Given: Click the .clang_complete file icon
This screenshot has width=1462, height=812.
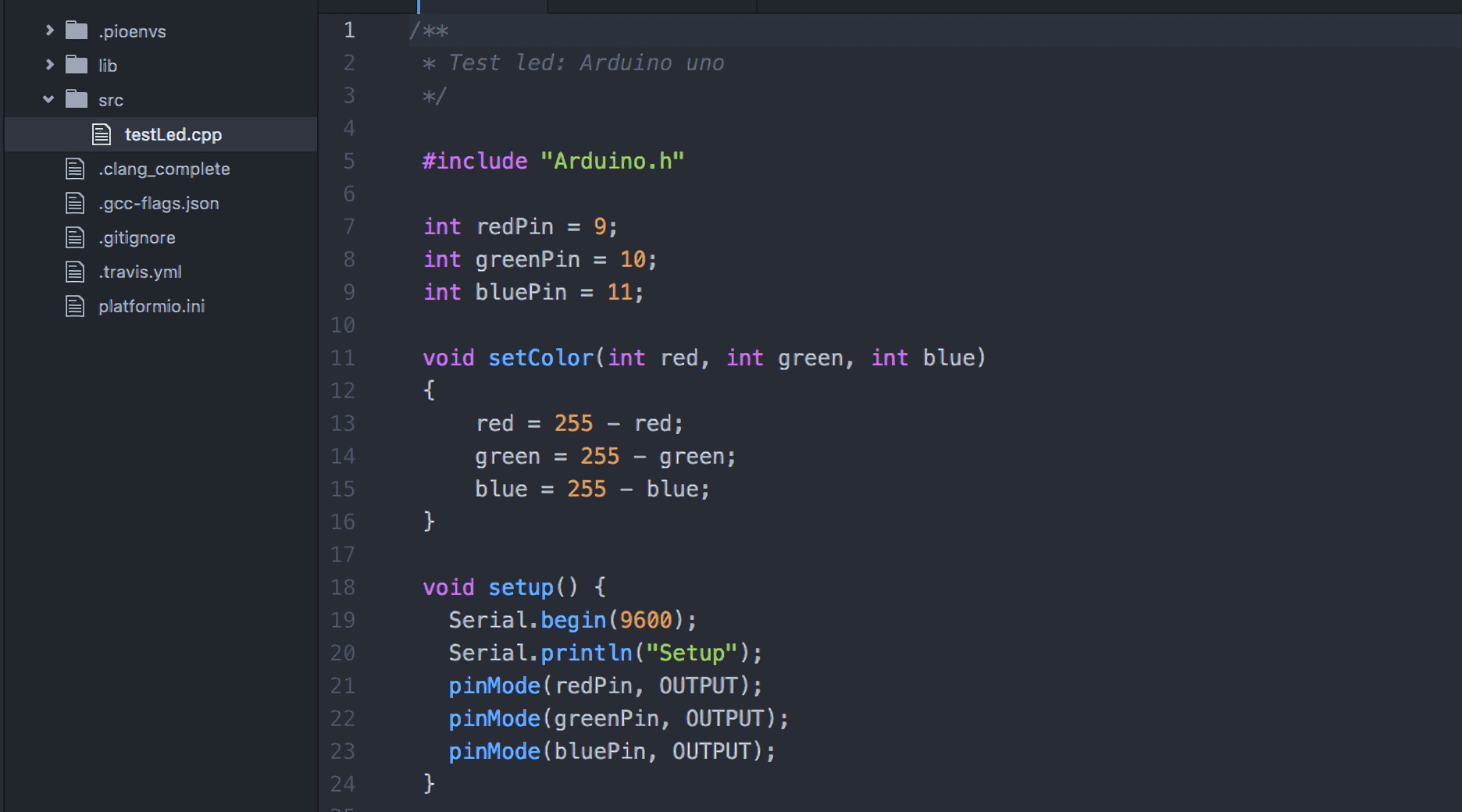Looking at the screenshot, I should tap(75, 169).
